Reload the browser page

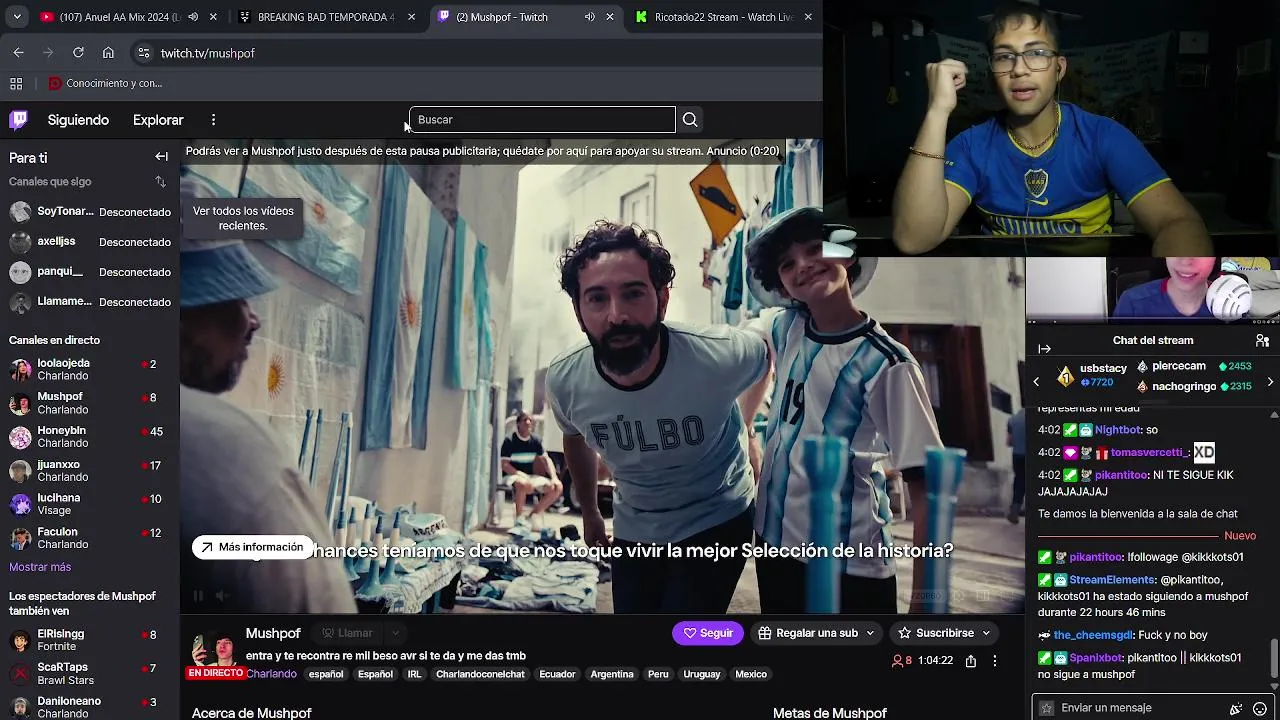point(78,53)
